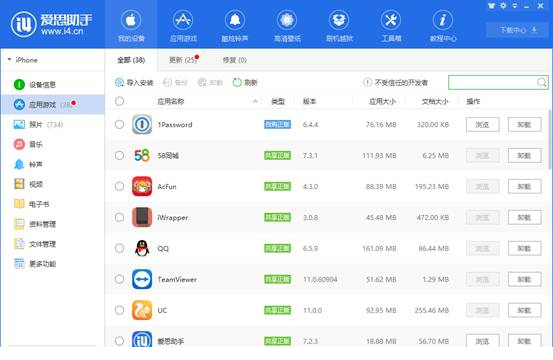
Task: Click Uninstall toolbar button
Action: [x=210, y=83]
